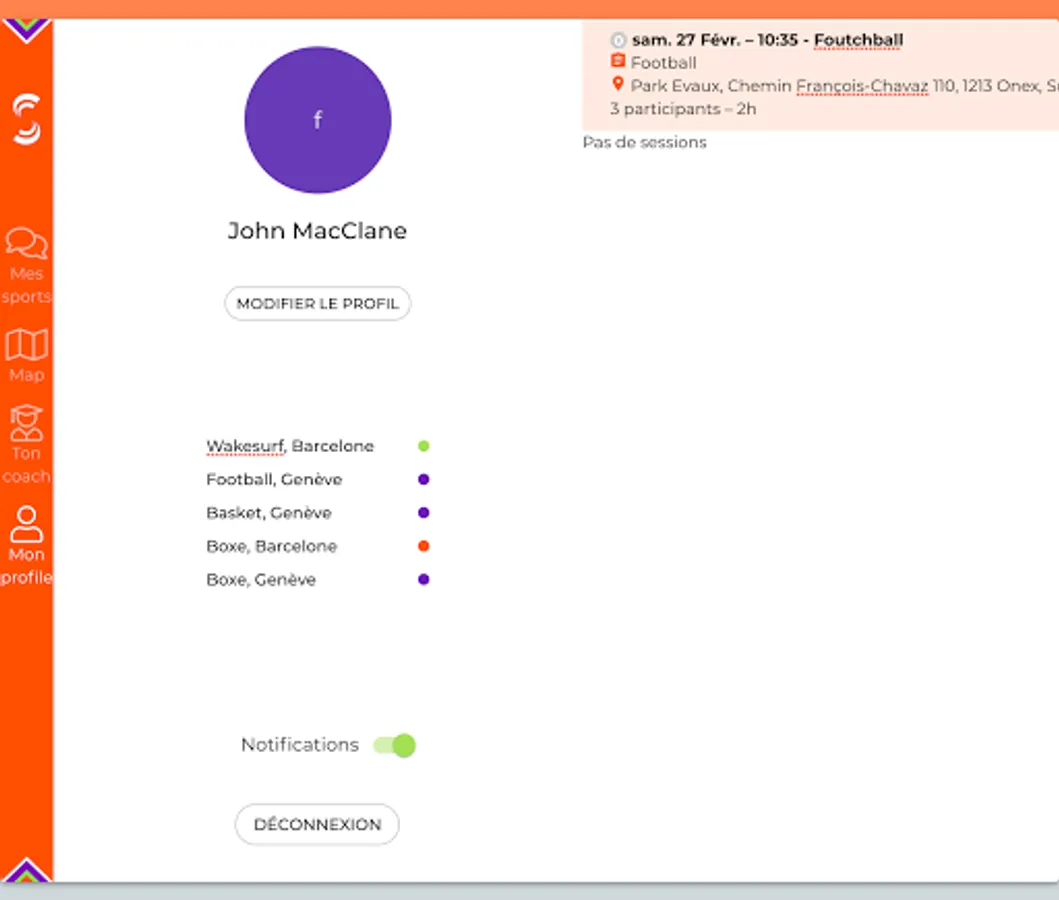
Task: Open Mes sports chat icon in sidebar
Action: point(26,244)
